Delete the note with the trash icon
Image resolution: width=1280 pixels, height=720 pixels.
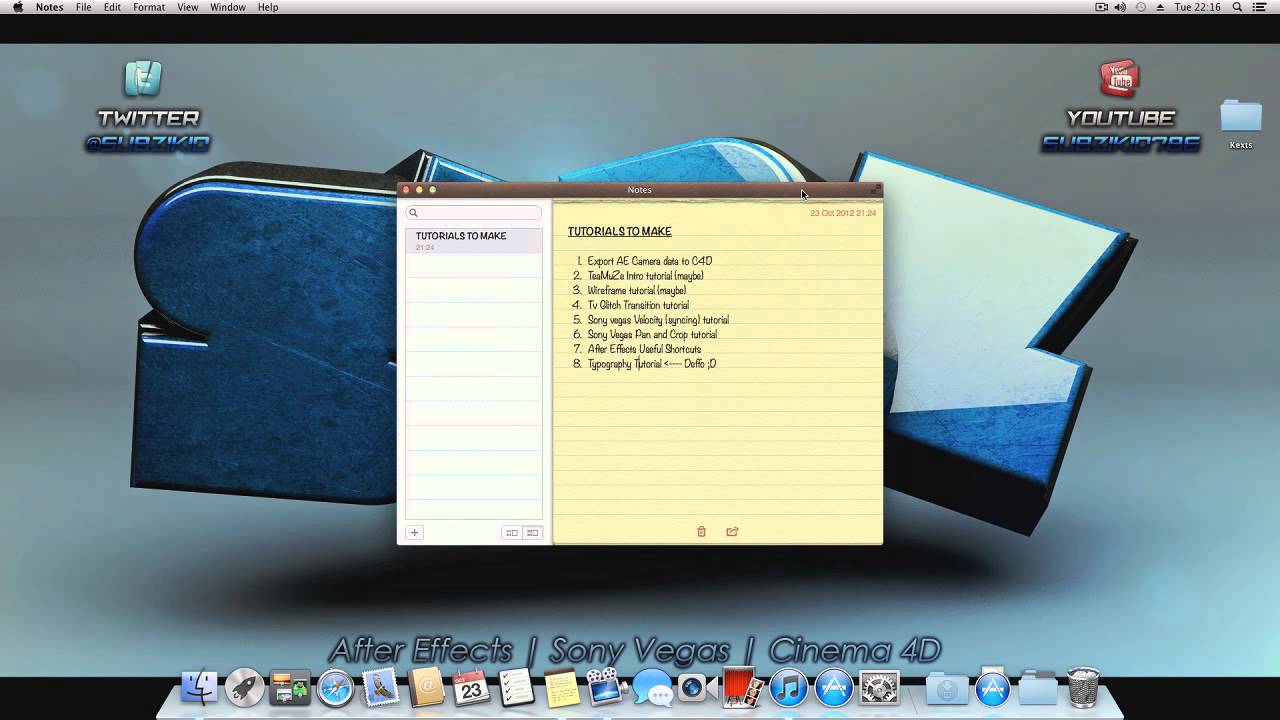tap(701, 532)
